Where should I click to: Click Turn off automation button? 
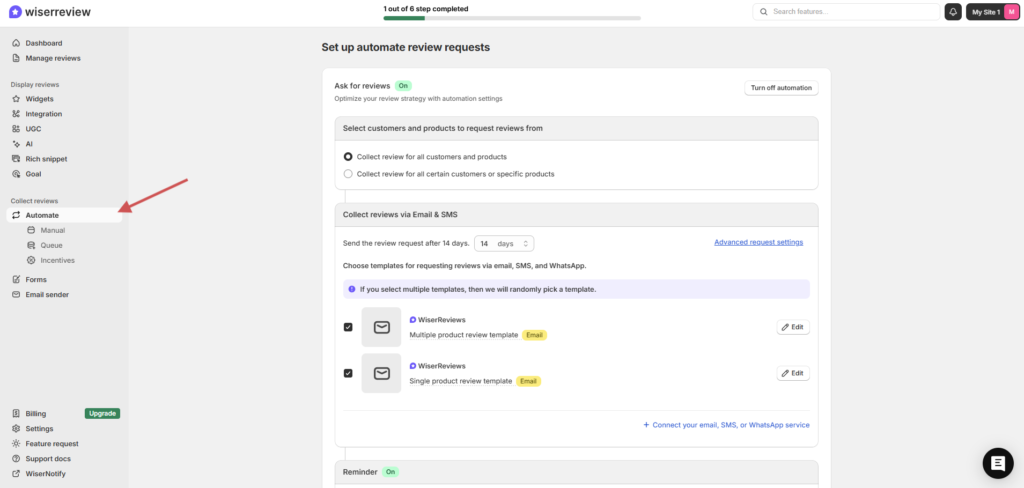781,88
